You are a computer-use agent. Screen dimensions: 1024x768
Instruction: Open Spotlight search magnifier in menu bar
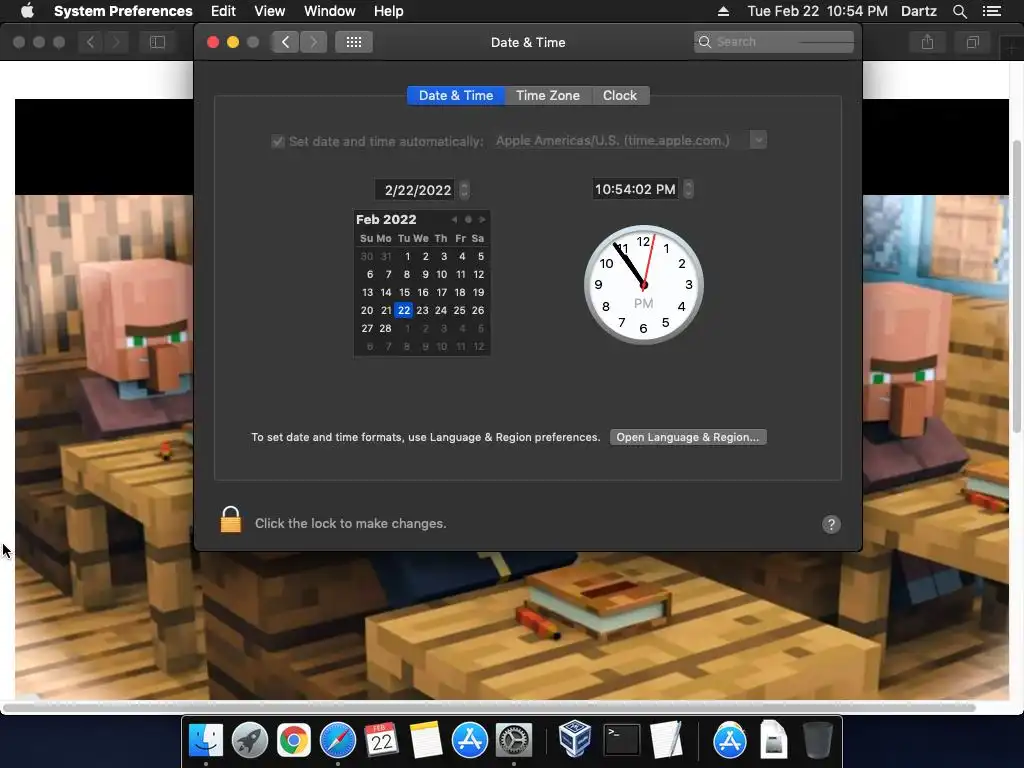tap(959, 11)
